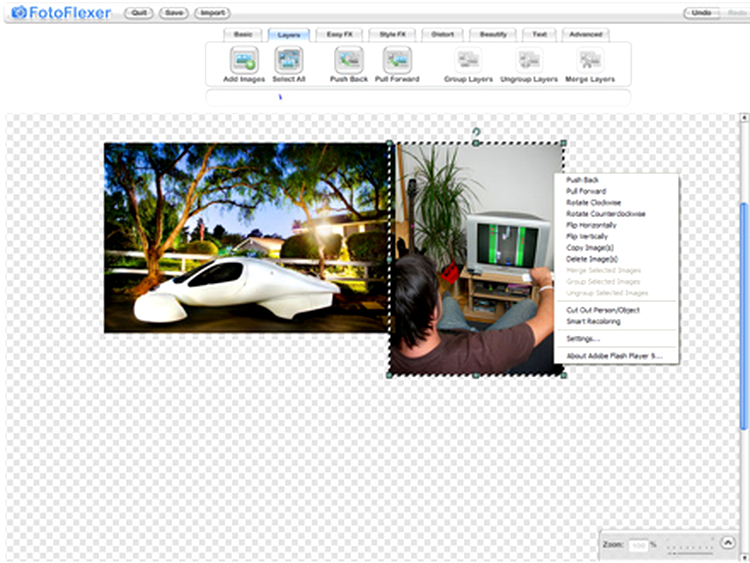Click the Undo button
Screen dimensions: 750x563
[701, 13]
